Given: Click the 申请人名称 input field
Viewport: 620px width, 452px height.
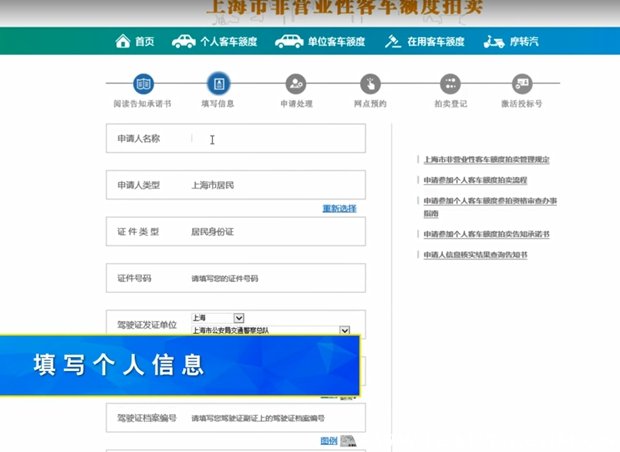Looking at the screenshot, I should point(275,139).
